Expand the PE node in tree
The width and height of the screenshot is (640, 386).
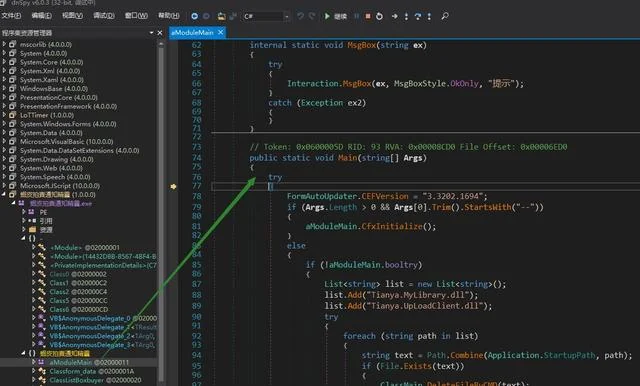coord(24,211)
